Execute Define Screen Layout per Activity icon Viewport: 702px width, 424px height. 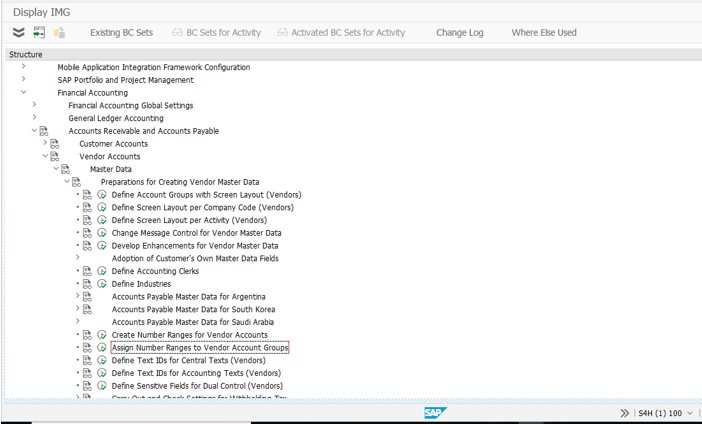[x=102, y=220]
